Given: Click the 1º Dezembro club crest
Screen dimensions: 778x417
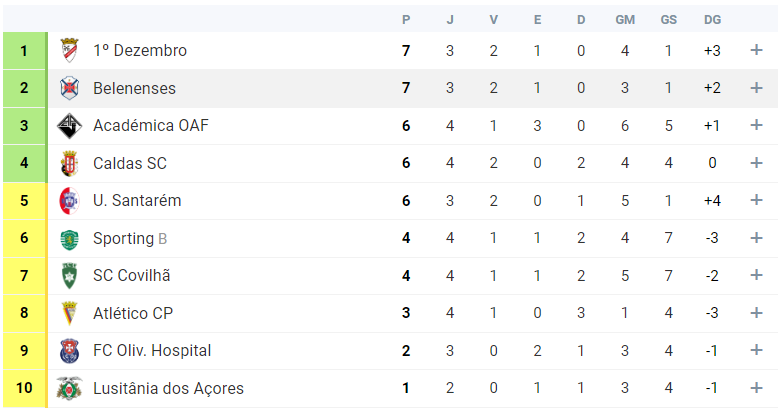Looking at the screenshot, I should 69,51.
